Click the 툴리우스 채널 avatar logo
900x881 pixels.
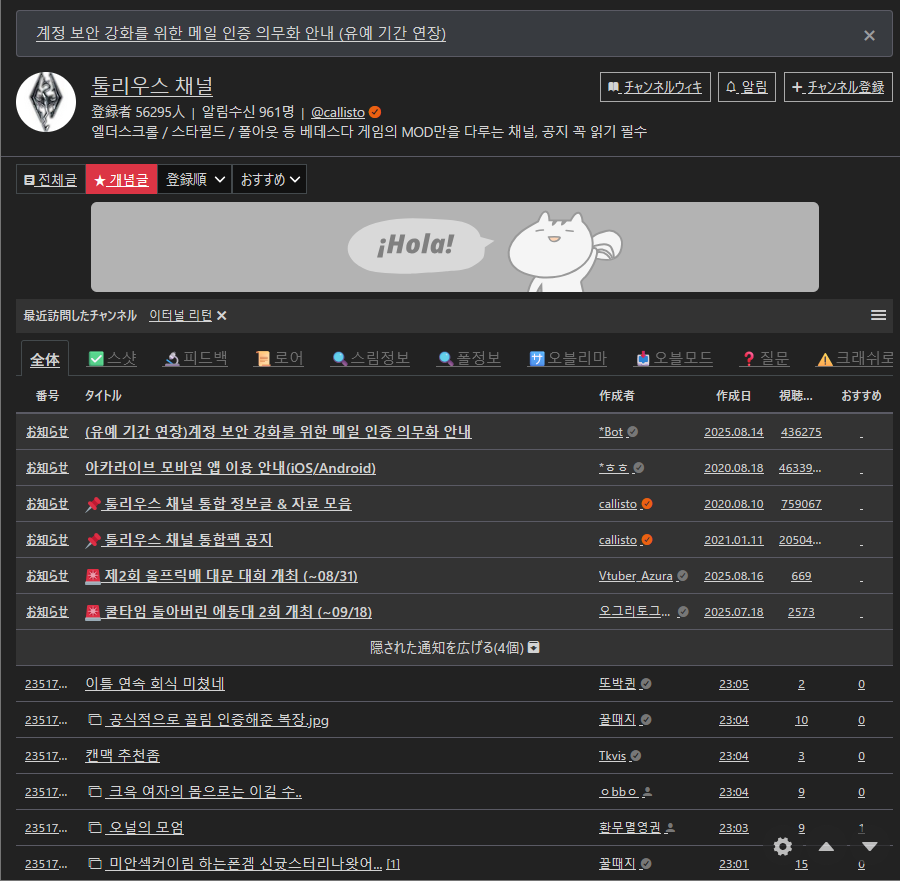point(46,102)
